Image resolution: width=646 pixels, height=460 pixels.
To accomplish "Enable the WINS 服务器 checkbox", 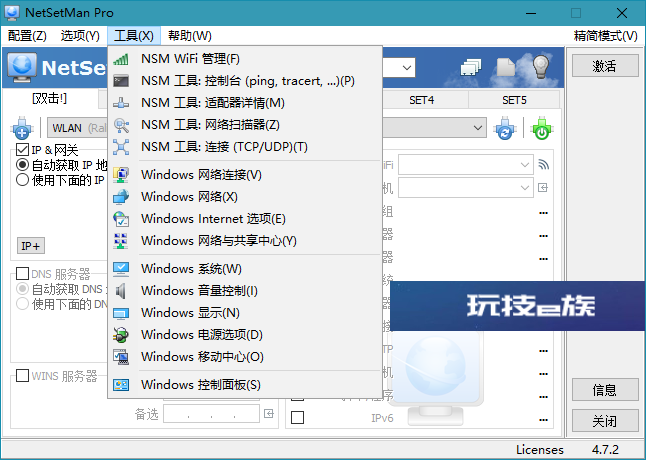I will click(22, 375).
